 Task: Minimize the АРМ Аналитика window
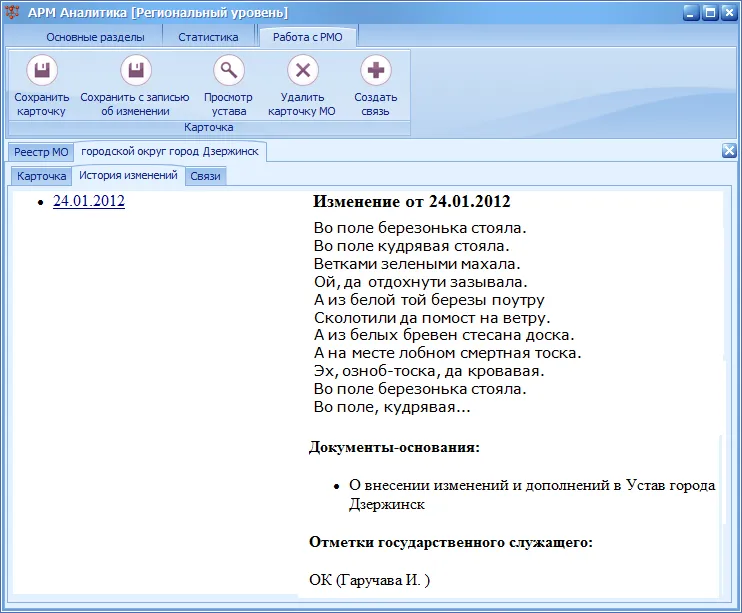690,13
